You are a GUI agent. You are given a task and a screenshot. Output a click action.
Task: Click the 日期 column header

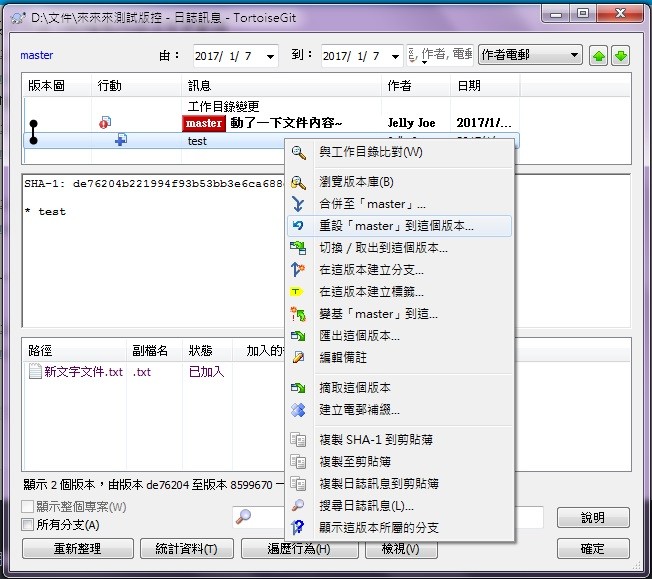(x=485, y=86)
